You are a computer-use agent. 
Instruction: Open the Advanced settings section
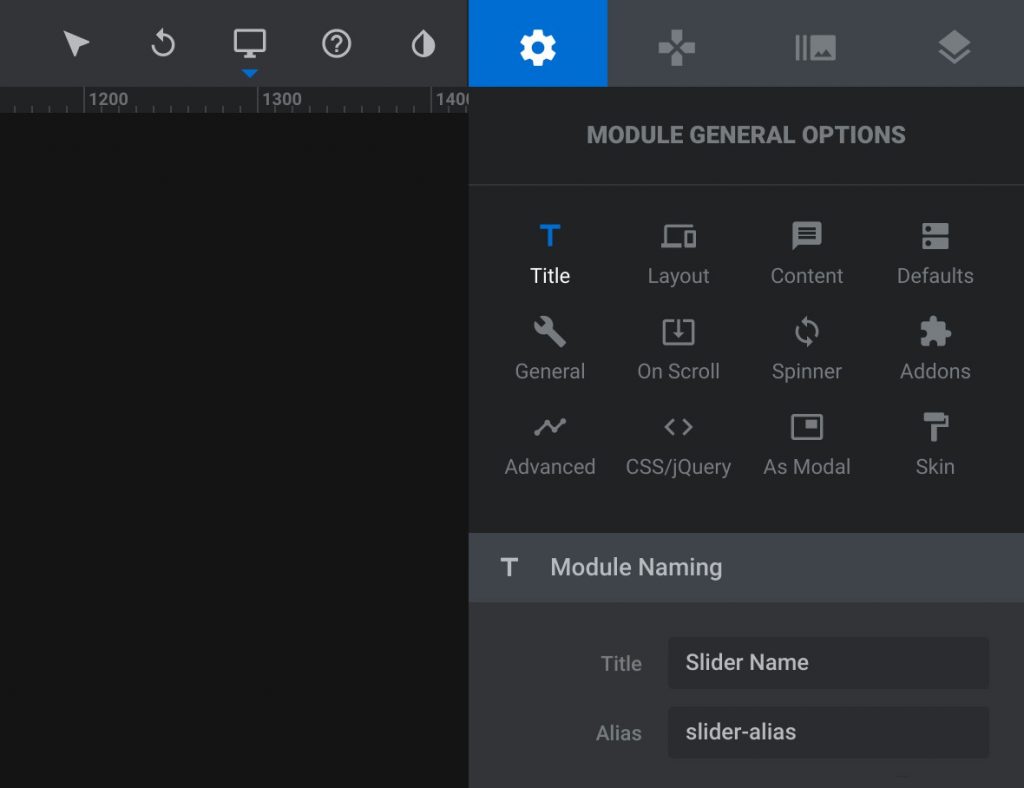click(x=549, y=444)
